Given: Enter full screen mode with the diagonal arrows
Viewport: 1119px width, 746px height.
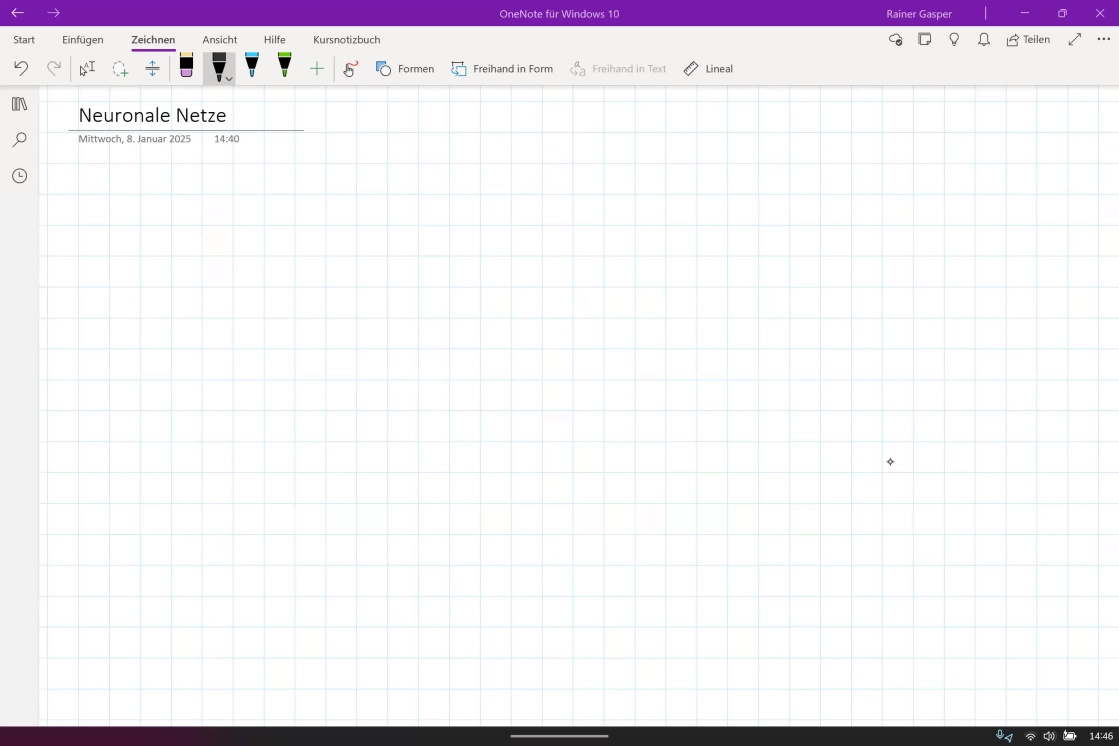Looking at the screenshot, I should click(x=1075, y=40).
